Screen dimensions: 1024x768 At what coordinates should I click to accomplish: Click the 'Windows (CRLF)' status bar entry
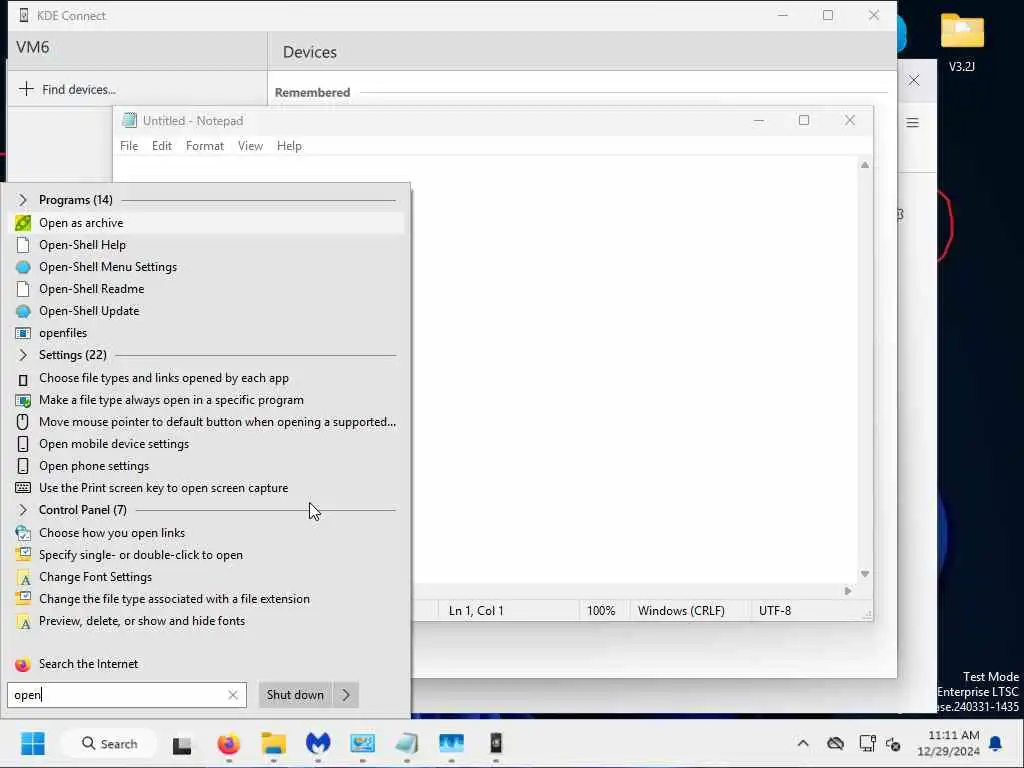point(681,611)
